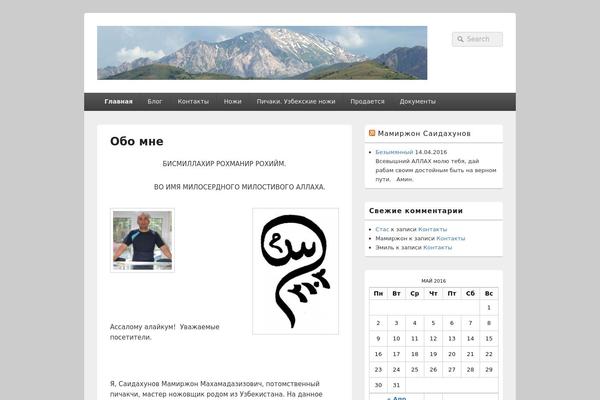
Task: Open the Безымянный post link
Action: tap(394, 152)
